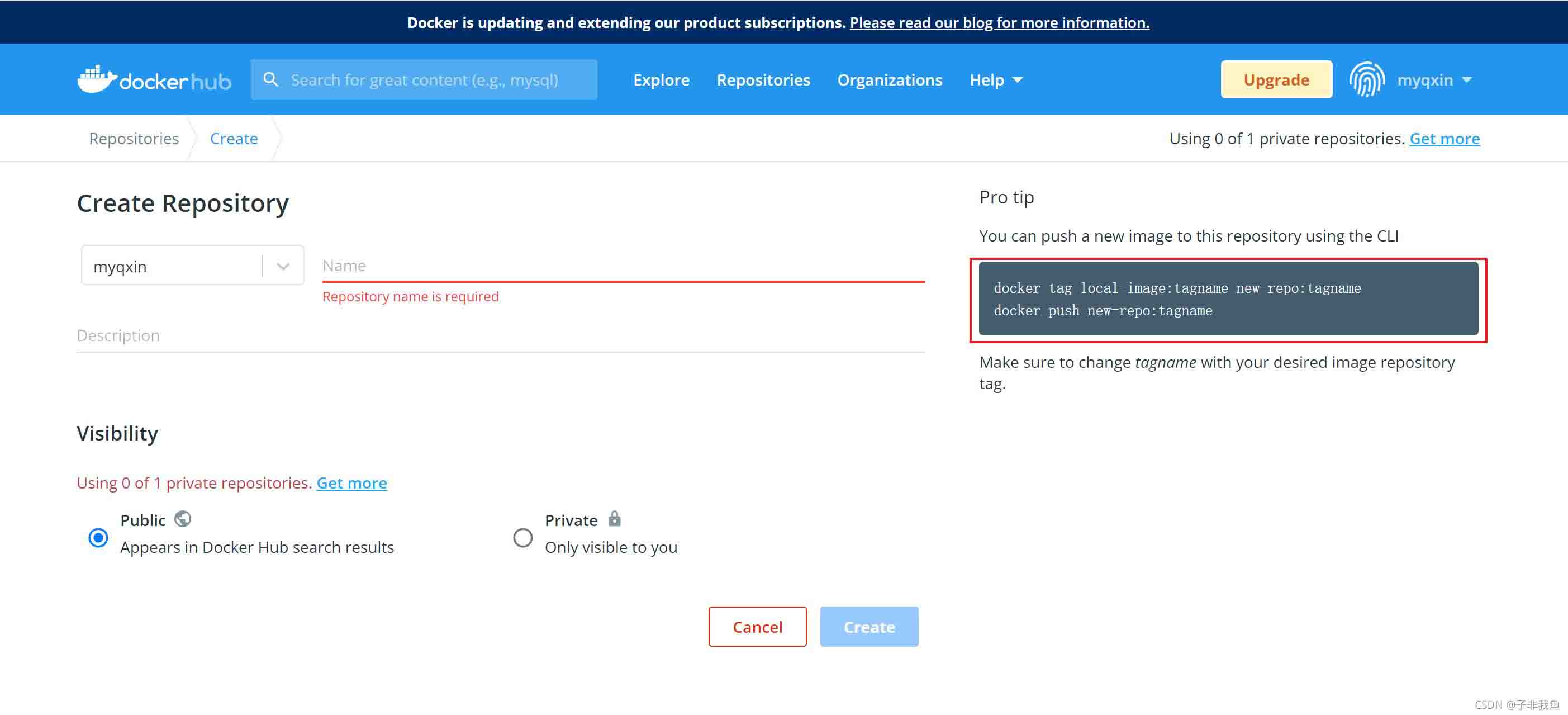Click the 'Only visible to you' text
Viewport: 1568px width, 715px height.
coord(611,547)
